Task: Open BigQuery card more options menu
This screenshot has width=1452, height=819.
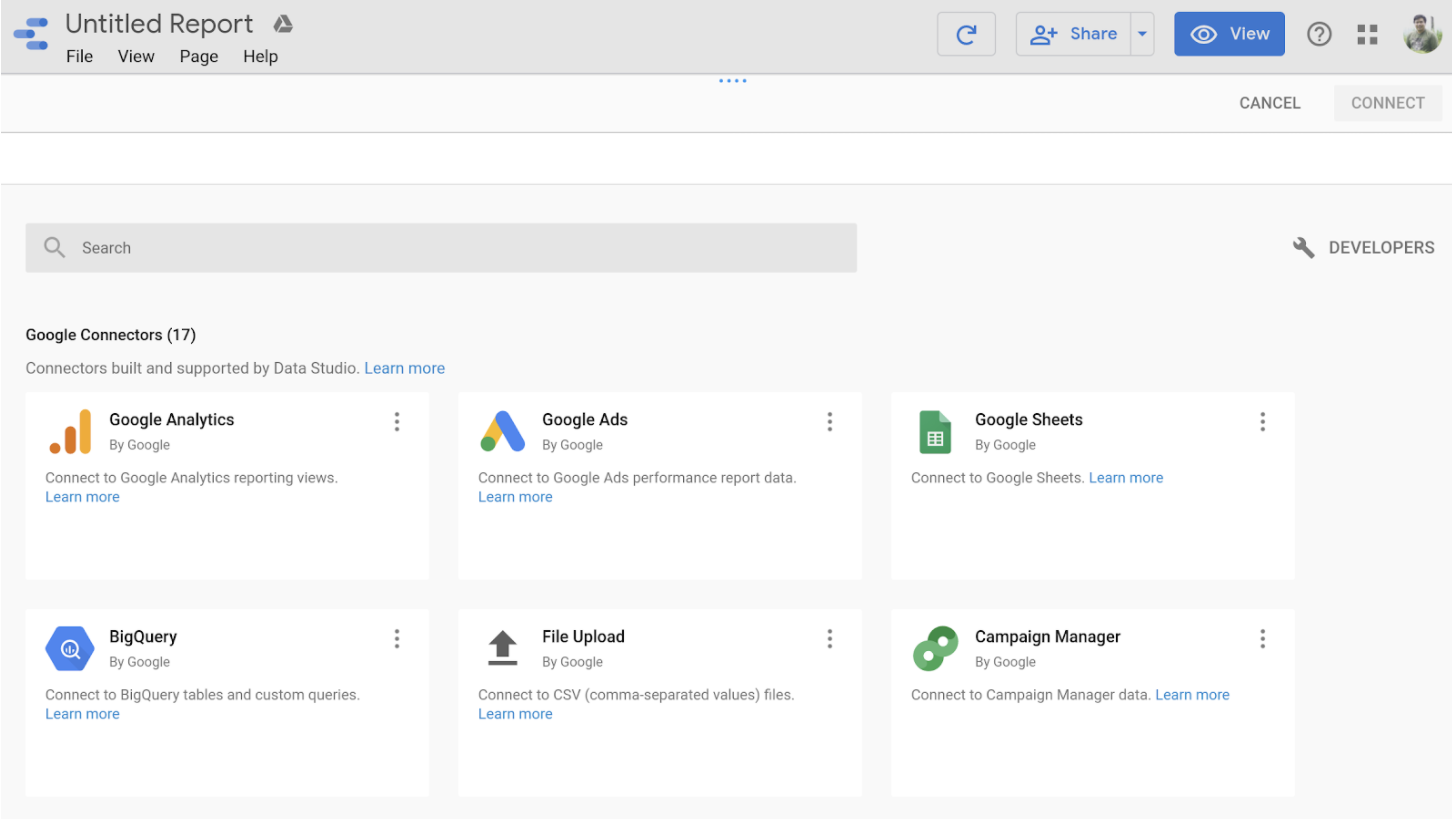Action: 397,638
